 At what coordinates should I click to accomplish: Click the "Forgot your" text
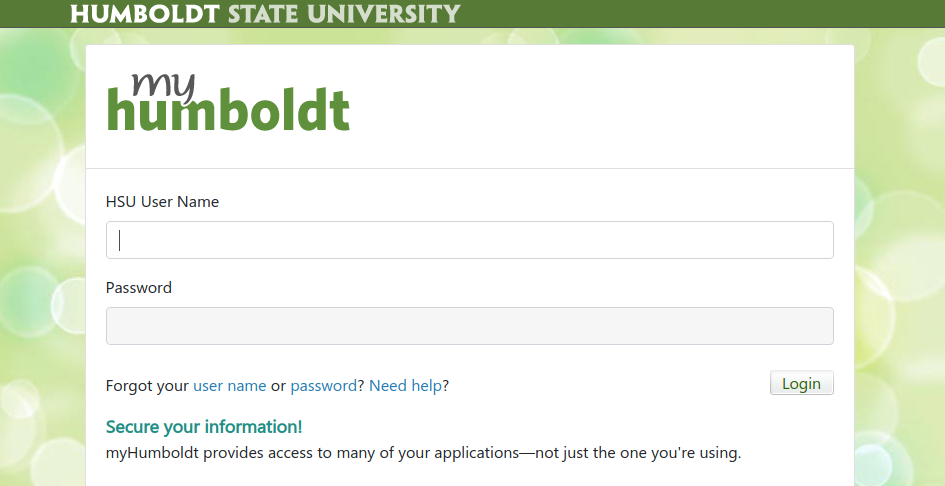click(x=147, y=385)
